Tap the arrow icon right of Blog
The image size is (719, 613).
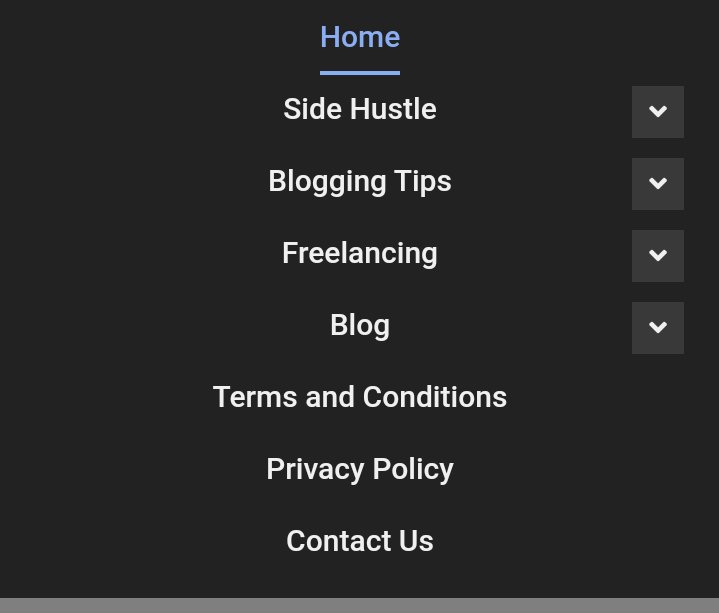[x=657, y=327]
